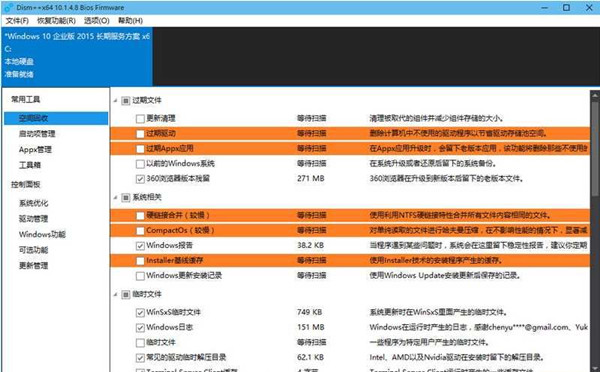The height and width of the screenshot is (372, 600).
Task: Check the Windows更新安装记录 checkbox
Action: click(x=140, y=276)
